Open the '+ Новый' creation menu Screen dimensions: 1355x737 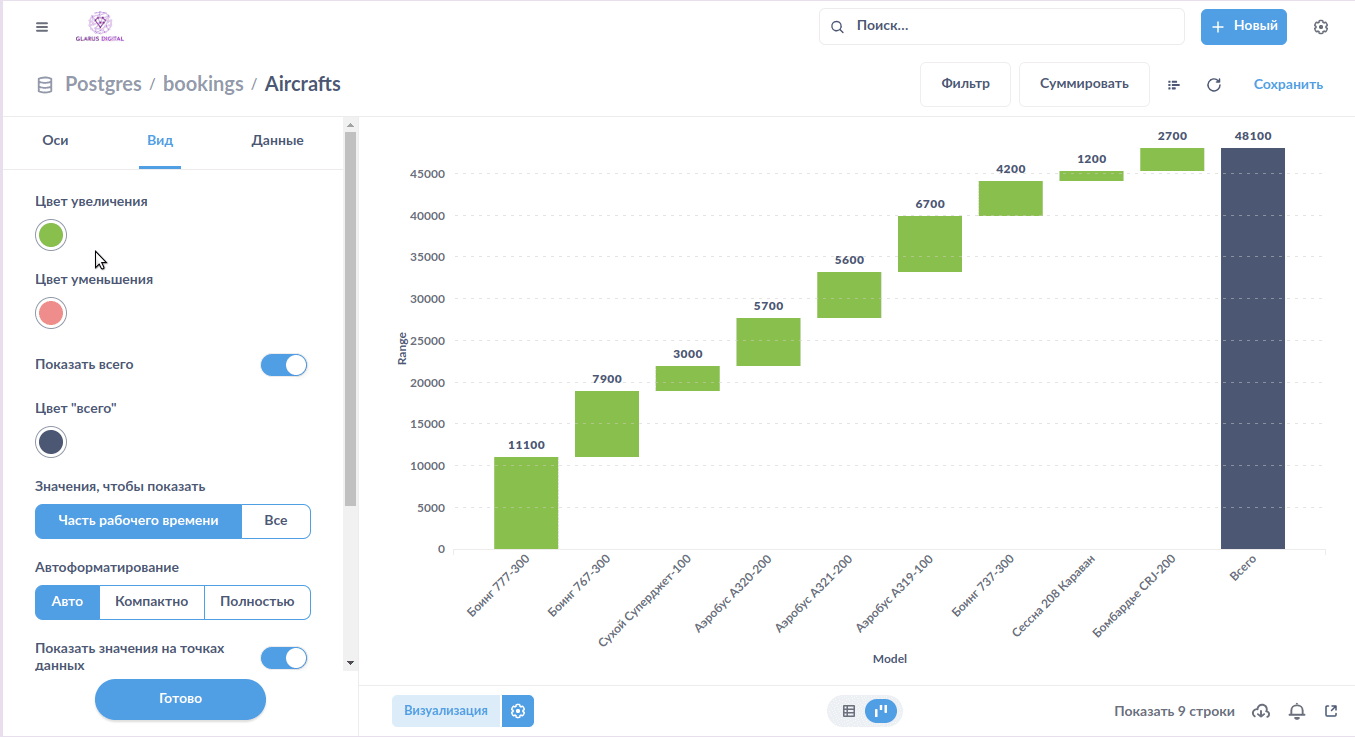click(1243, 27)
